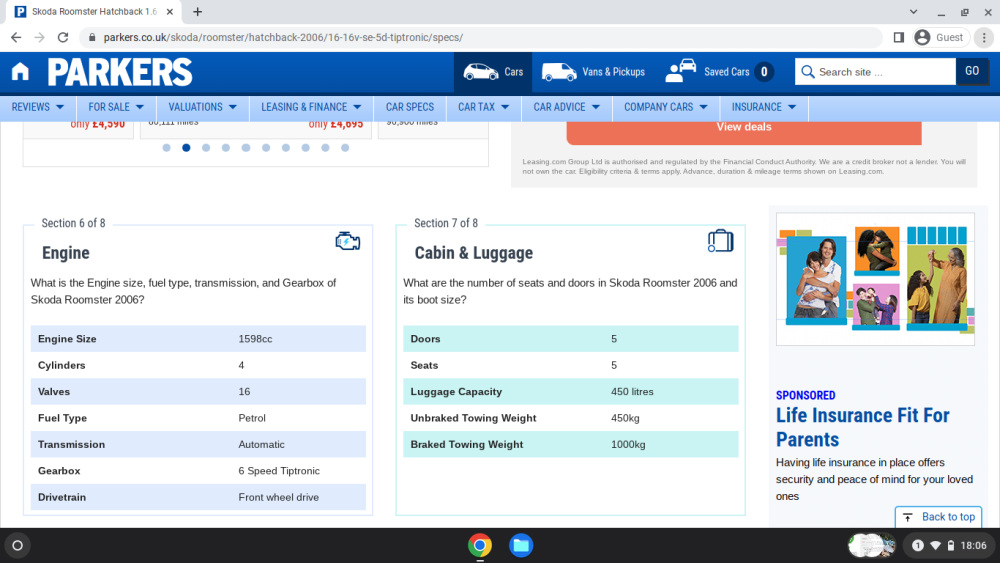The width and height of the screenshot is (1000, 563).
Task: Select the seventh carousel dot
Action: (x=286, y=148)
